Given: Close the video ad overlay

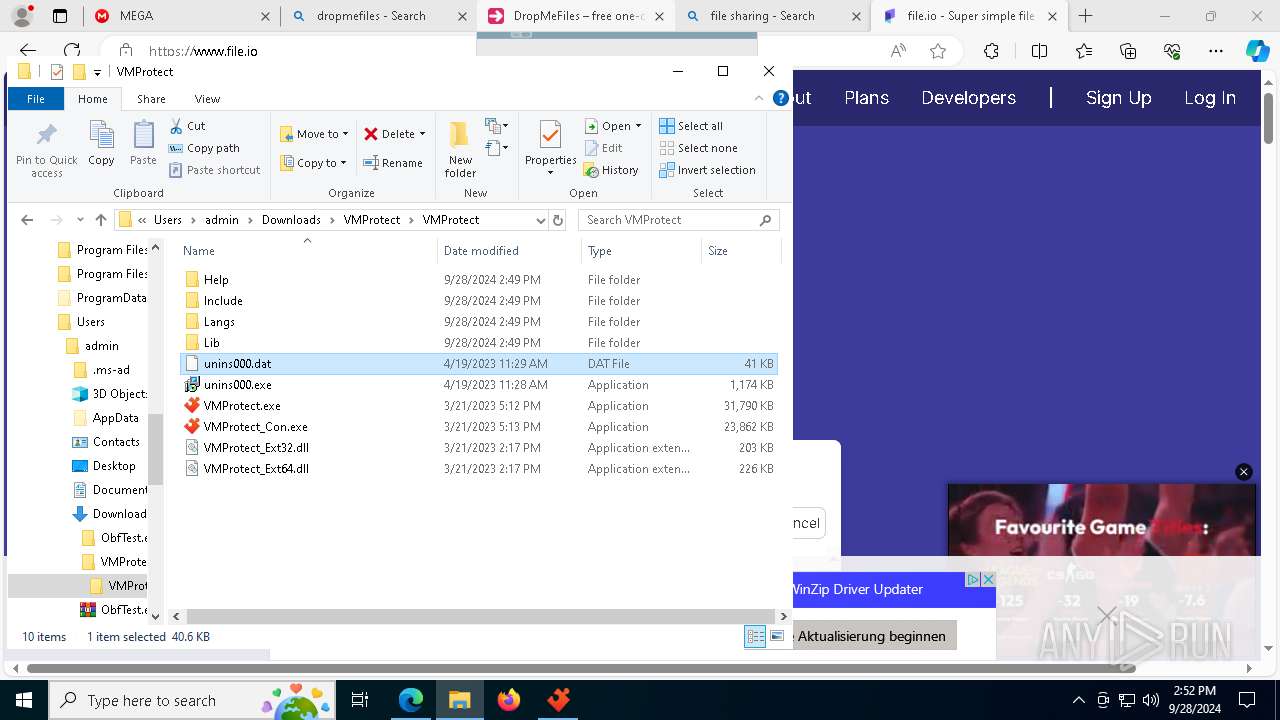Looking at the screenshot, I should (1244, 472).
